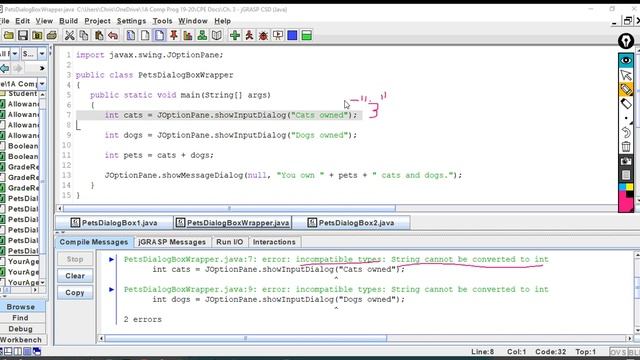Open the Build menu
The image size is (640, 360).
tap(68, 21)
